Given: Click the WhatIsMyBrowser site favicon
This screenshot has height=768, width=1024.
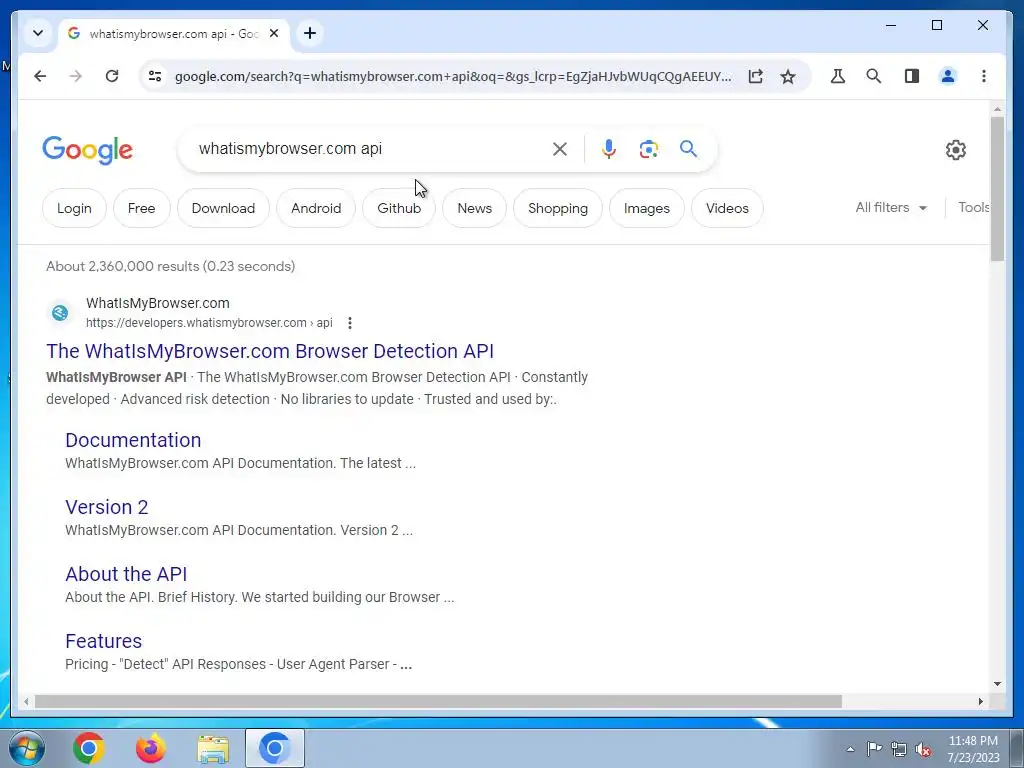Looking at the screenshot, I should coord(60,313).
